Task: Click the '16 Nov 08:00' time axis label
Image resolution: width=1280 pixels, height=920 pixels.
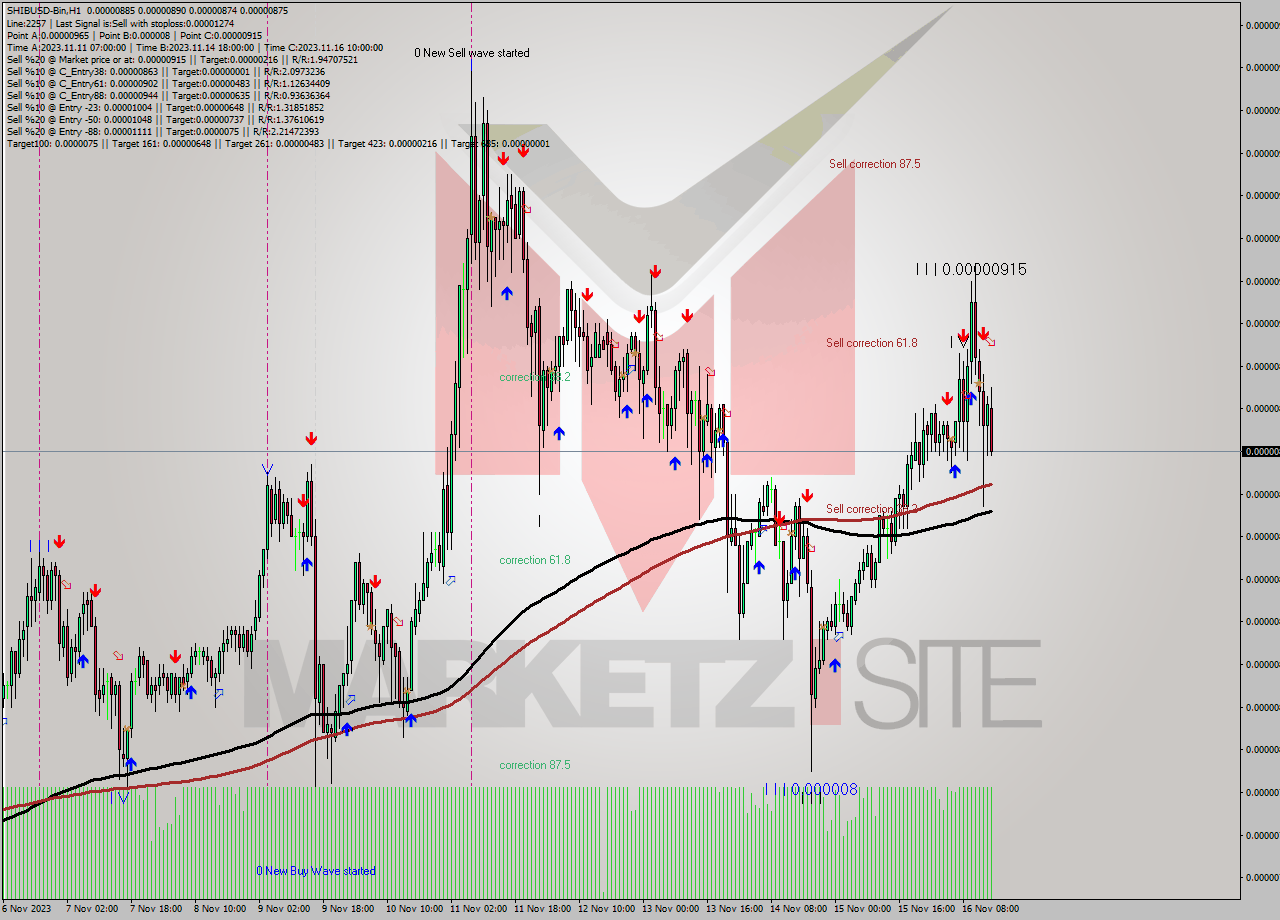Action: click(x=990, y=909)
